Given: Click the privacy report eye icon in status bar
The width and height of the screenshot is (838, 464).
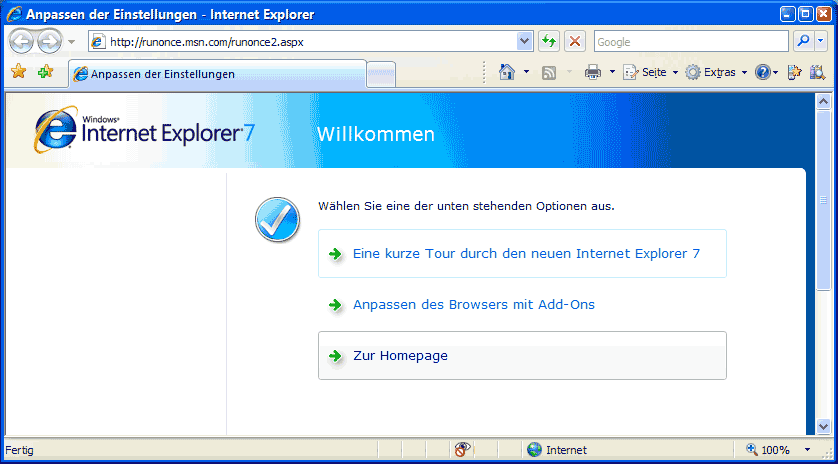Looking at the screenshot, I should [463, 450].
